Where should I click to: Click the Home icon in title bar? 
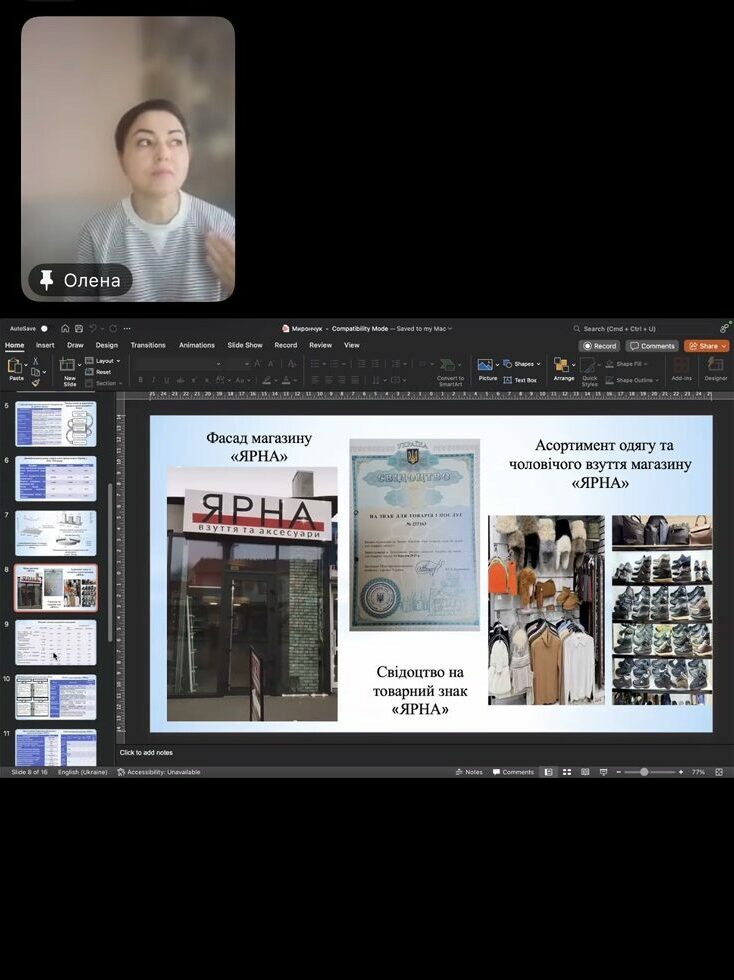click(x=65, y=328)
